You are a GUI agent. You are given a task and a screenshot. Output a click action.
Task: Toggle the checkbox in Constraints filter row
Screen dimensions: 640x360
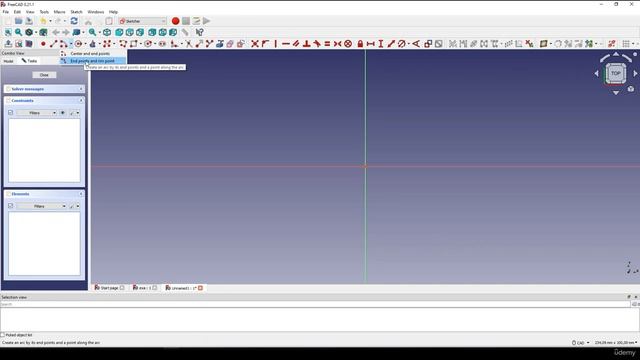(11, 113)
